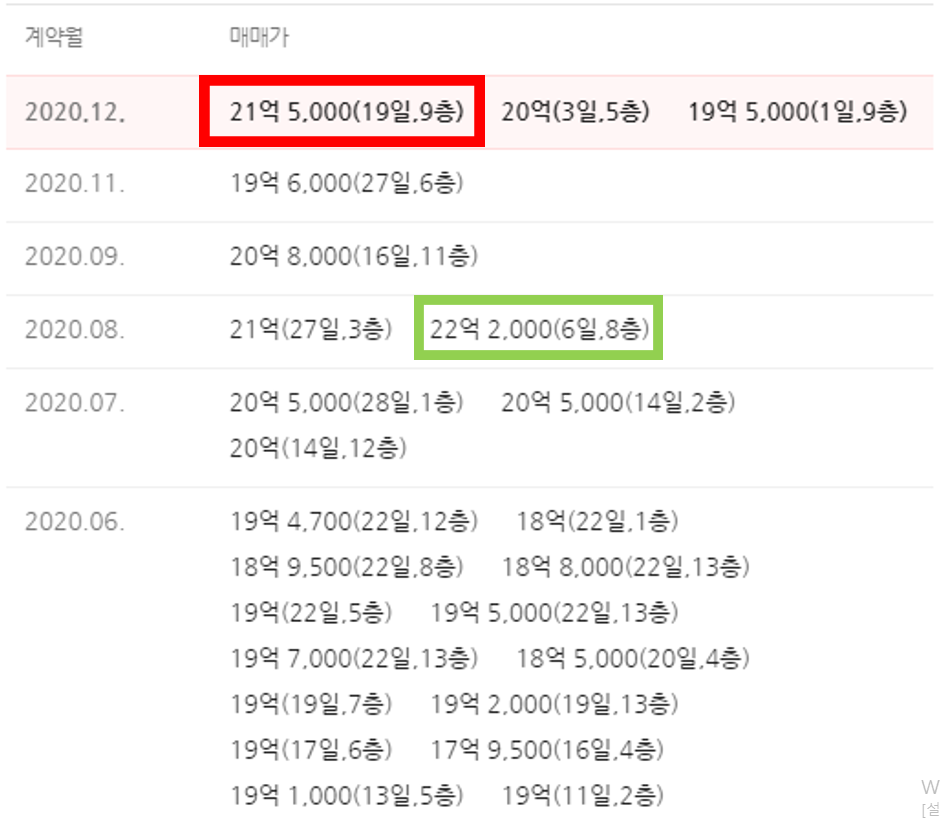This screenshot has width=941, height=821.
Task: Click price 18억(22일,1층)
Action: 597,522
